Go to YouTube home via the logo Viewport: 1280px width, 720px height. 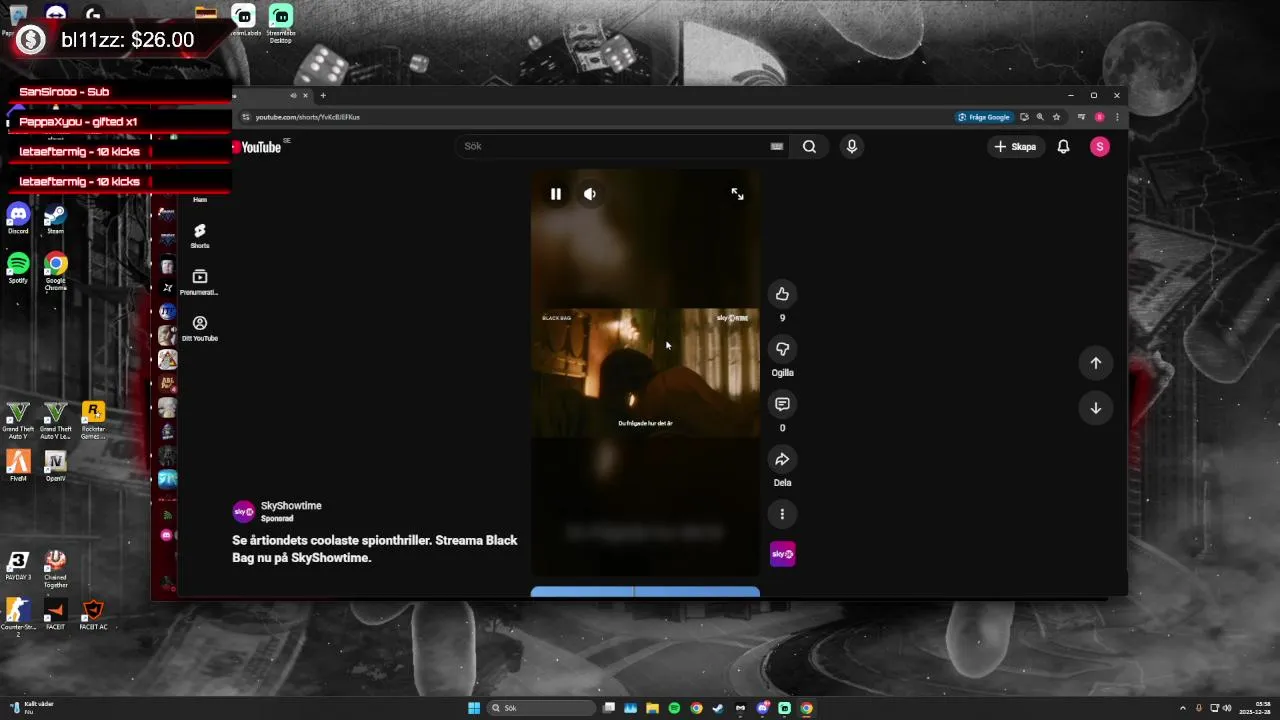pos(258,147)
